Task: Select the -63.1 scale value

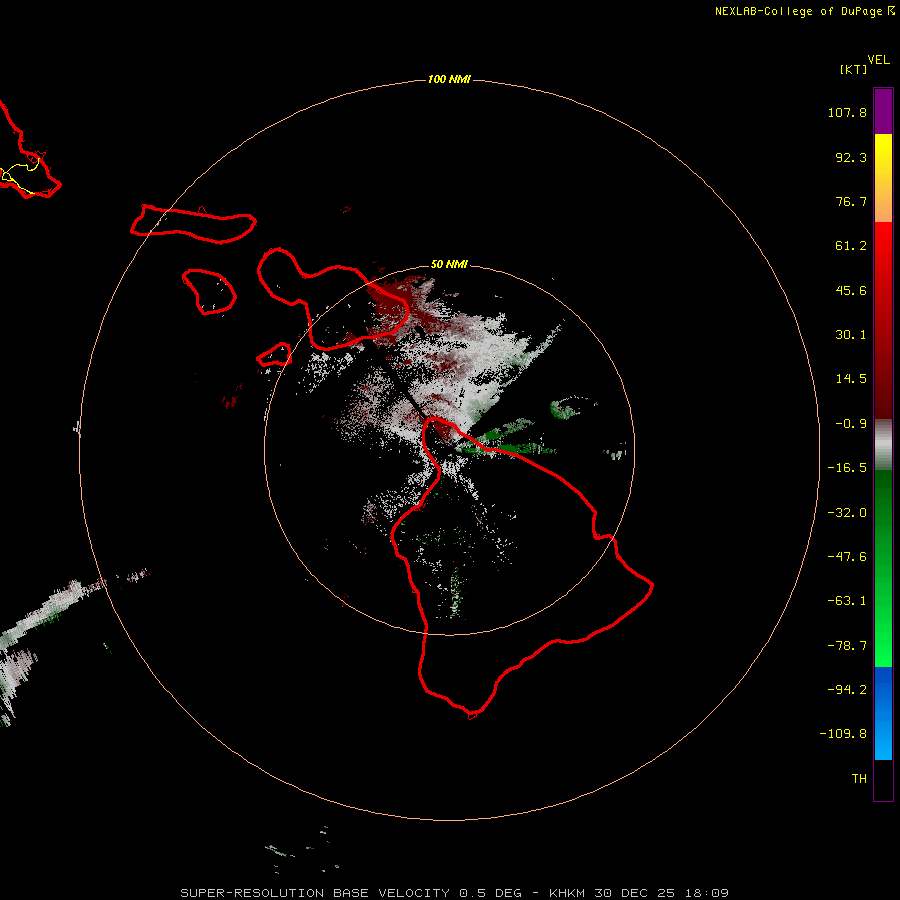Action: (x=847, y=601)
